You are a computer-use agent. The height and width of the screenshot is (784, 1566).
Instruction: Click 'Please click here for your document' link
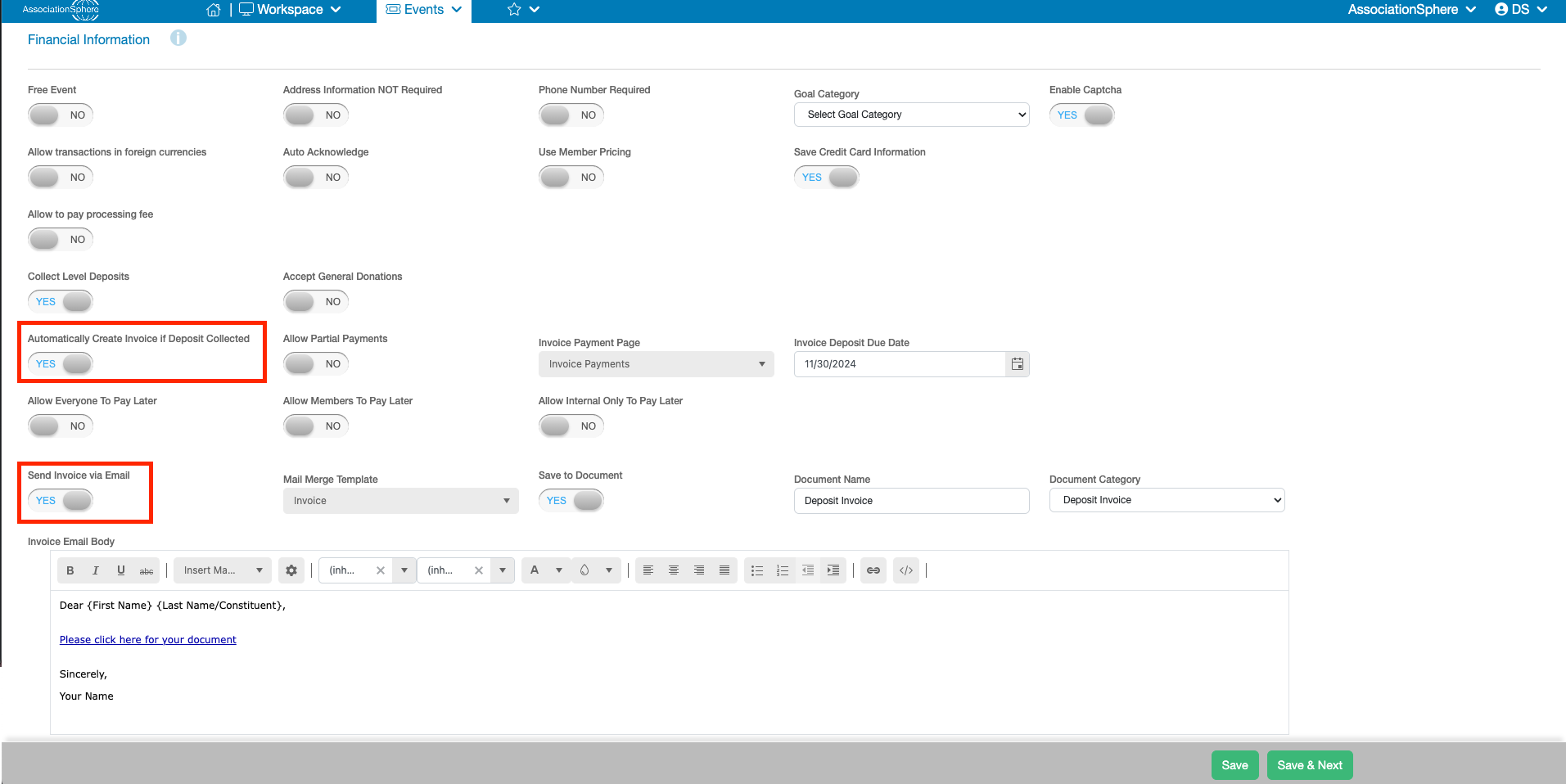pyautogui.click(x=148, y=640)
